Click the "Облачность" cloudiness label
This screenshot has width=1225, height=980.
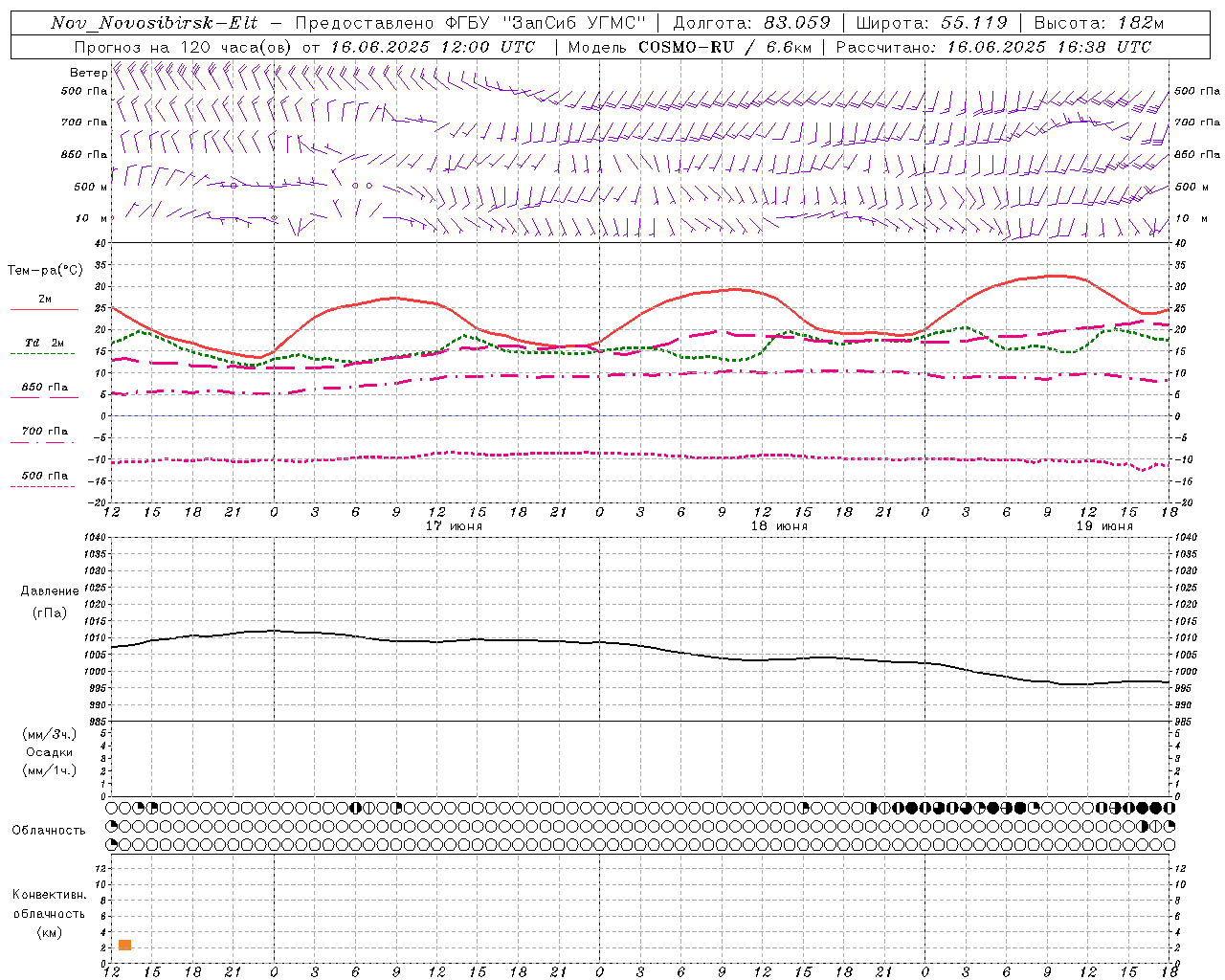point(49,831)
